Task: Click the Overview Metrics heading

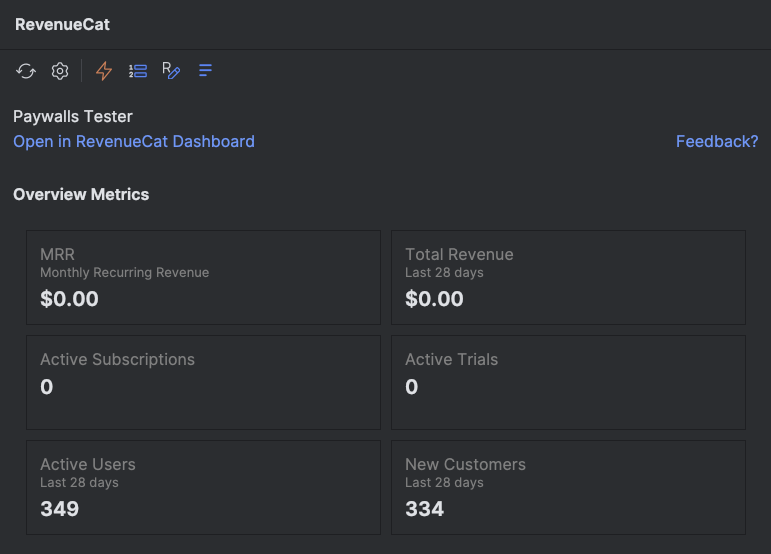Action: (x=81, y=195)
